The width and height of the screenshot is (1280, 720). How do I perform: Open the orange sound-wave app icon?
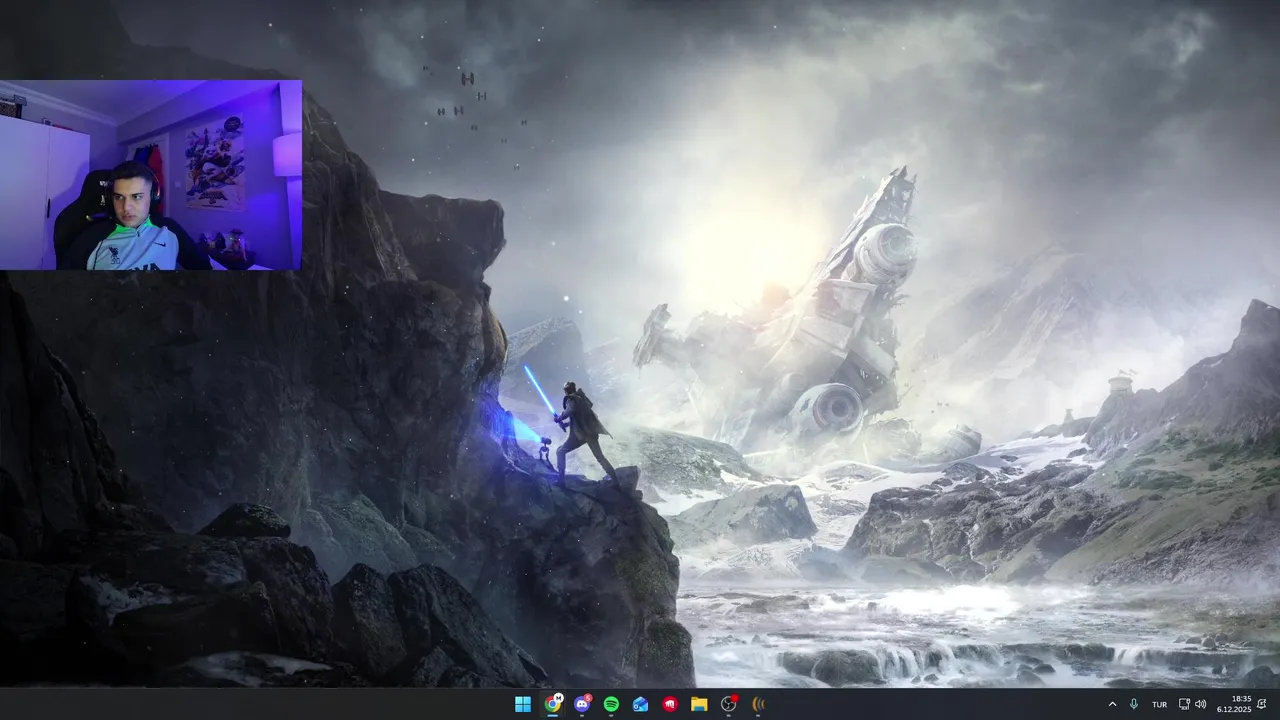pyautogui.click(x=758, y=704)
